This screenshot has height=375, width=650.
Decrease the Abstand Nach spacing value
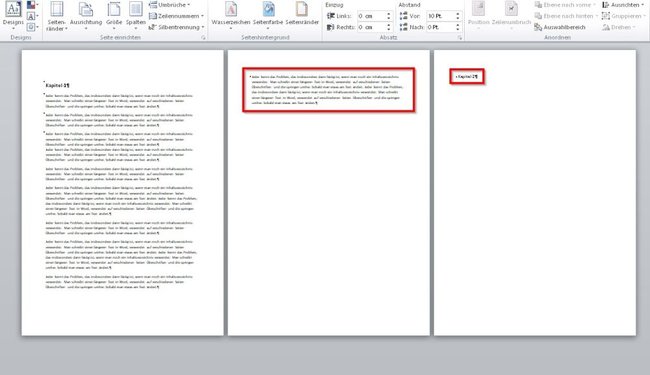pyautogui.click(x=458, y=29)
